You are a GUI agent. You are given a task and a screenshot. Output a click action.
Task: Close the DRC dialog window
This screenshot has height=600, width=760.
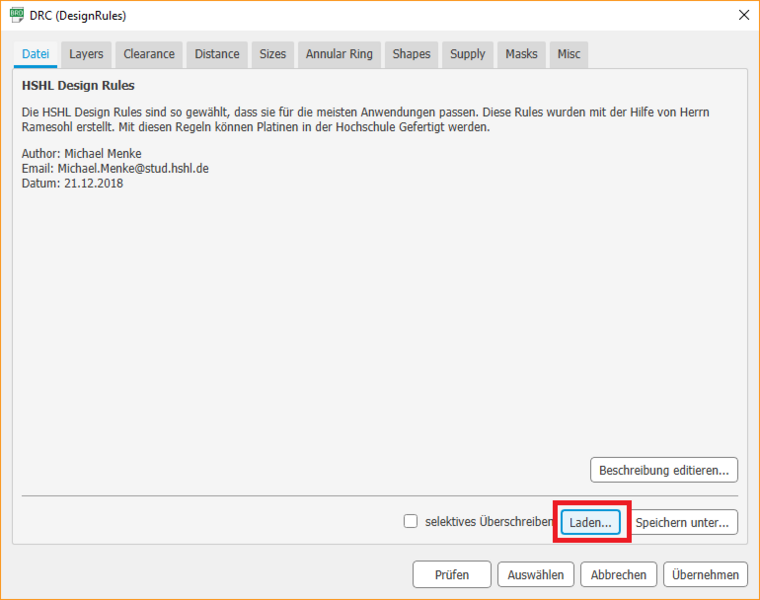(x=743, y=15)
